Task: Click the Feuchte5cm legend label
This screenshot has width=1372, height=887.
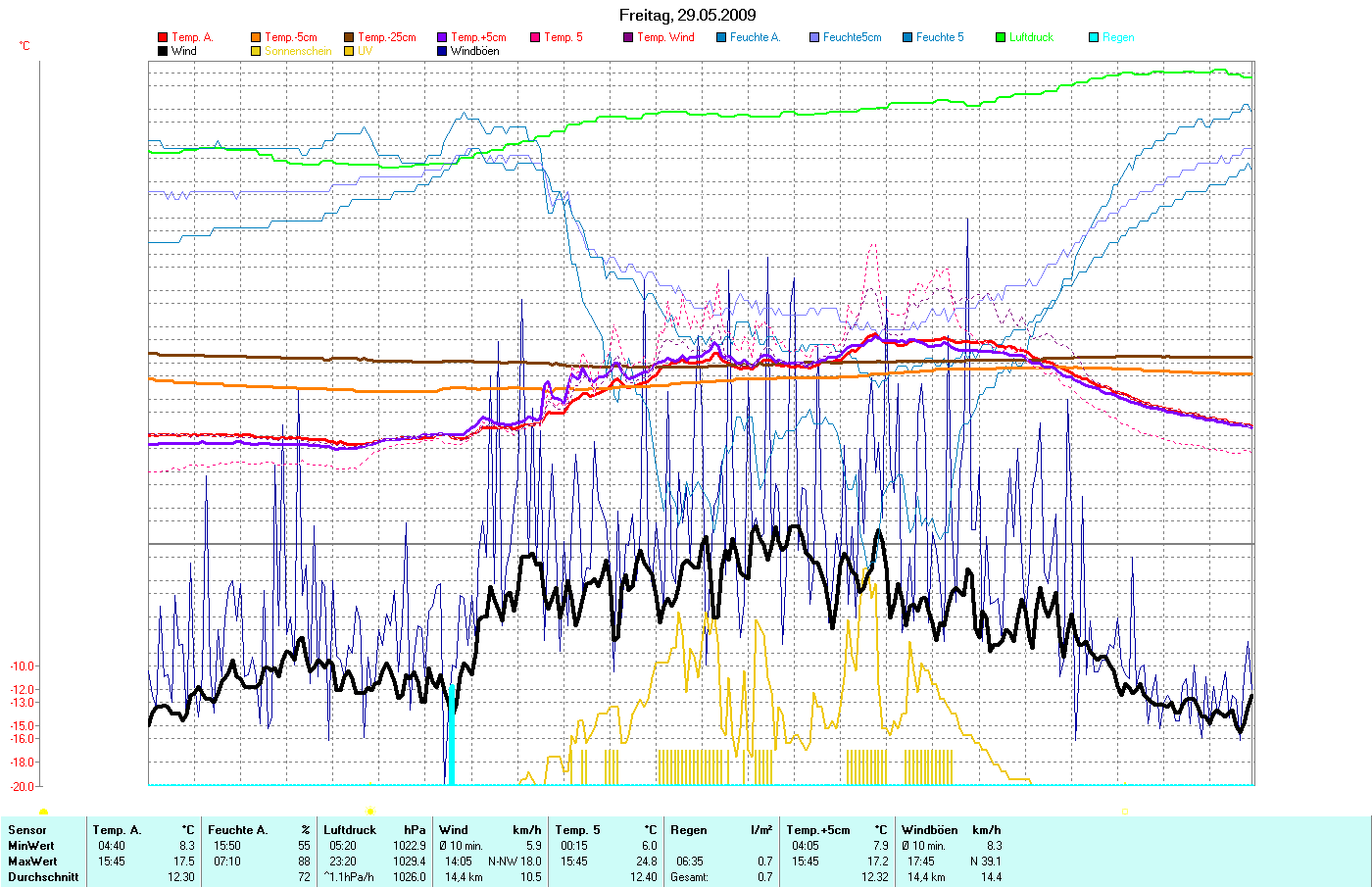Action: coord(852,38)
